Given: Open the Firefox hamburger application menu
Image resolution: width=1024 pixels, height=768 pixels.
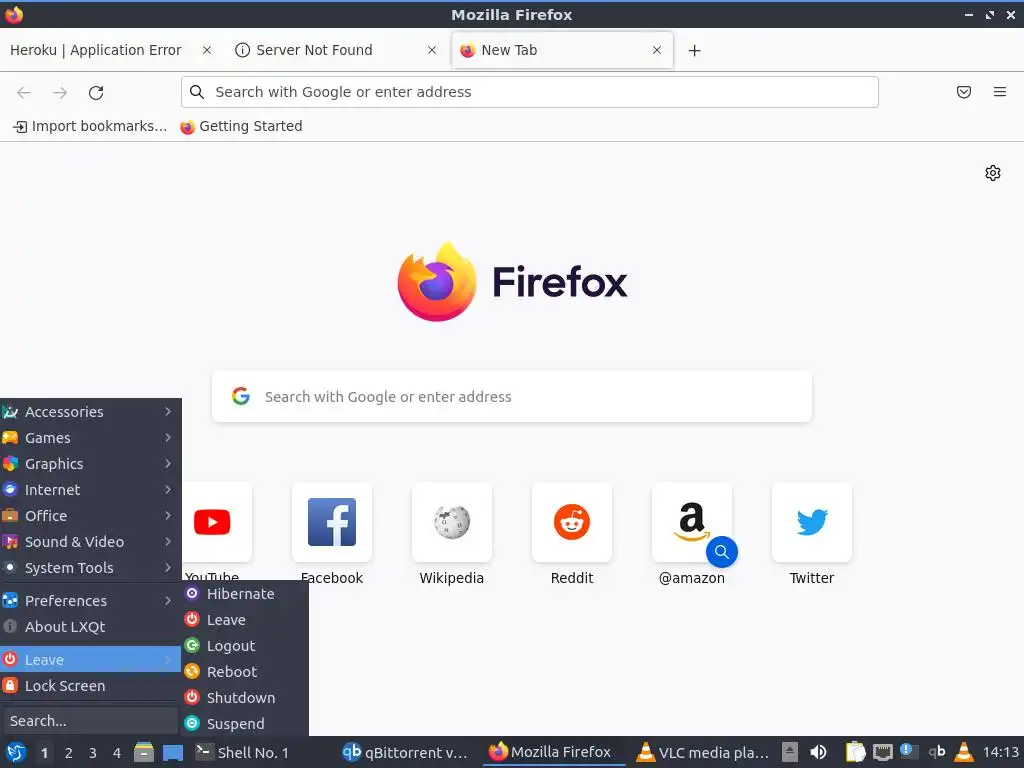Looking at the screenshot, I should [1000, 92].
